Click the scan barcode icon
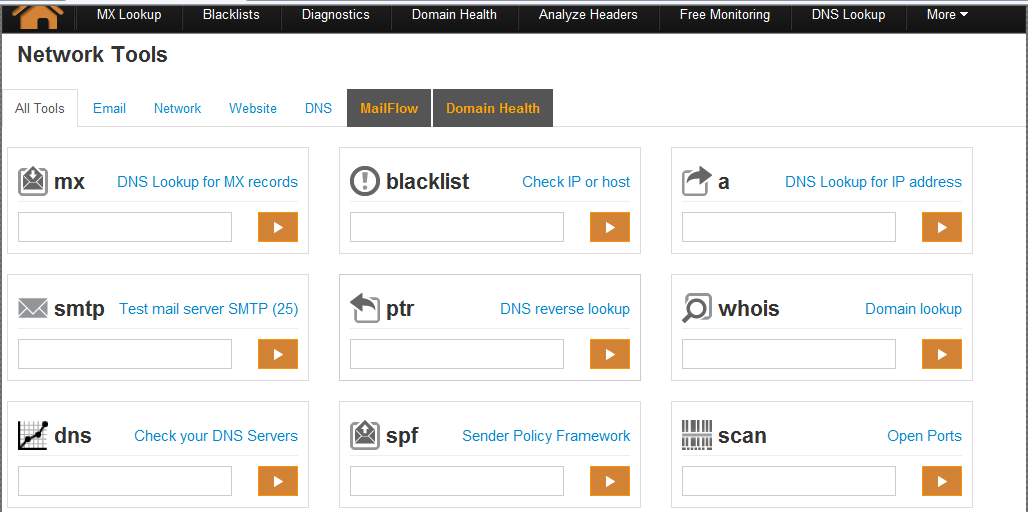The width and height of the screenshot is (1028, 512). (697, 436)
